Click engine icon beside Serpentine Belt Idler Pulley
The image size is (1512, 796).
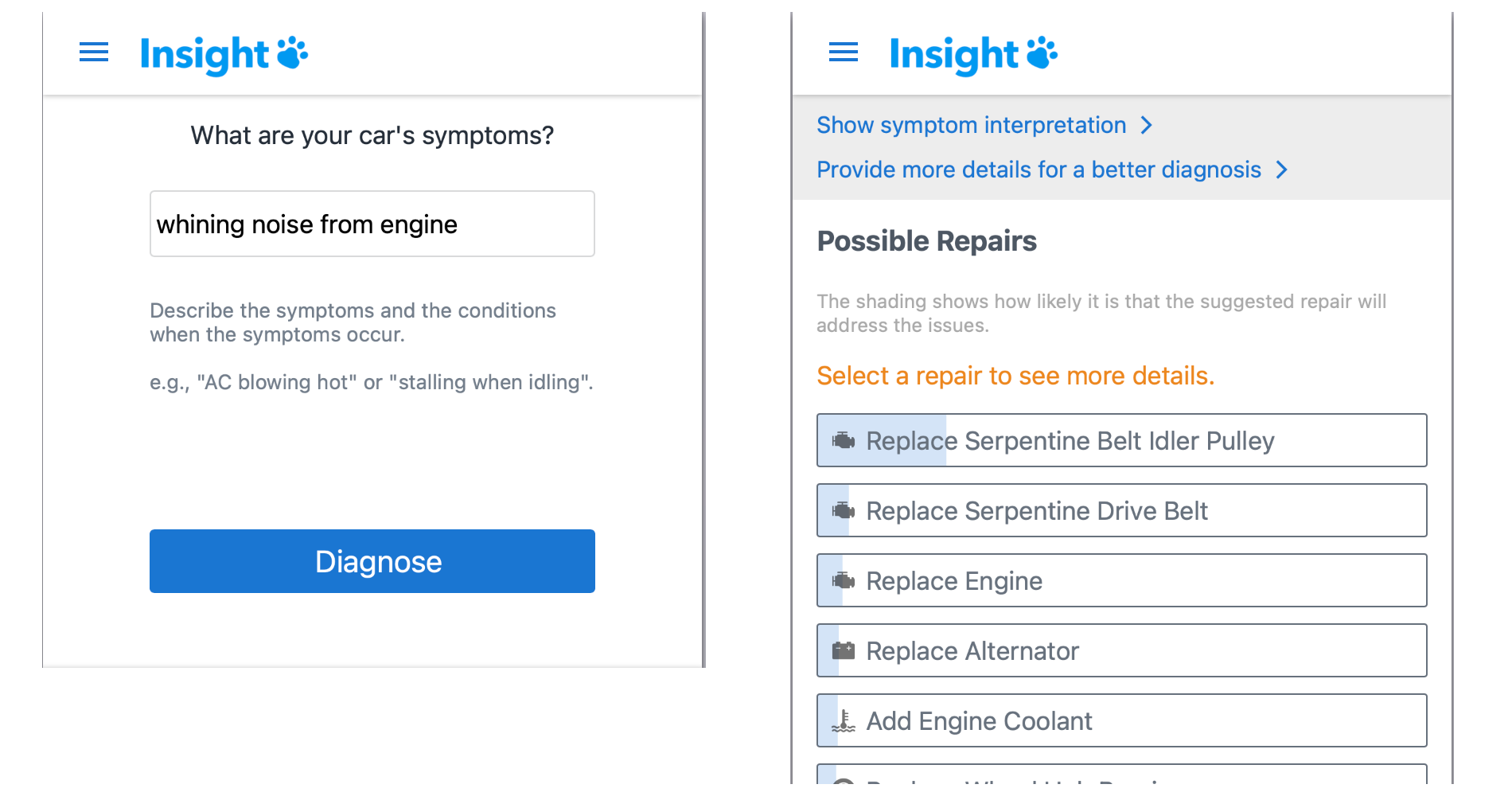pos(844,440)
